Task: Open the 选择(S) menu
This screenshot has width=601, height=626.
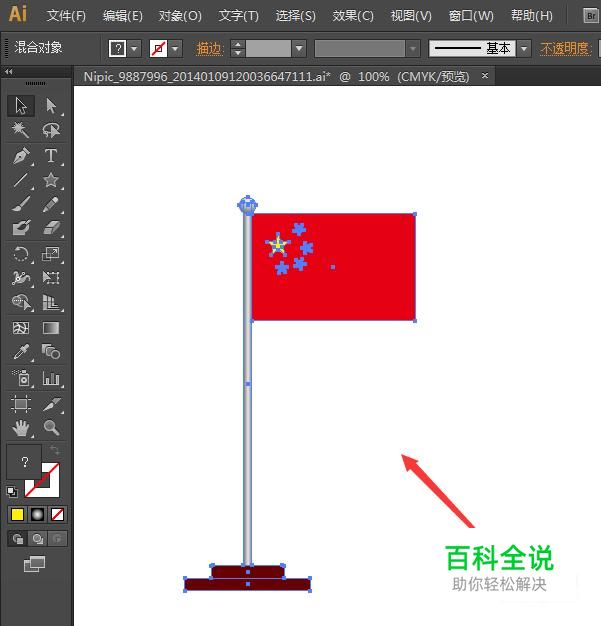Action: pos(296,16)
